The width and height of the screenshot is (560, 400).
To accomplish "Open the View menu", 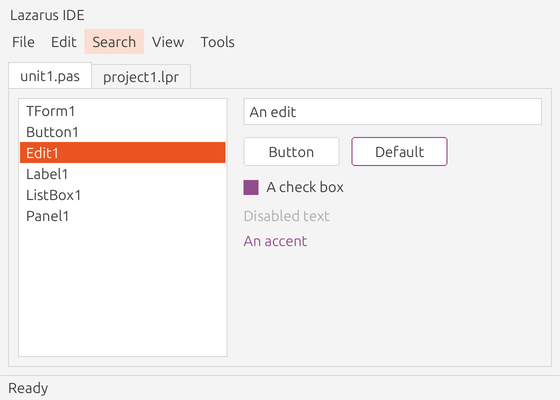I will [168, 42].
